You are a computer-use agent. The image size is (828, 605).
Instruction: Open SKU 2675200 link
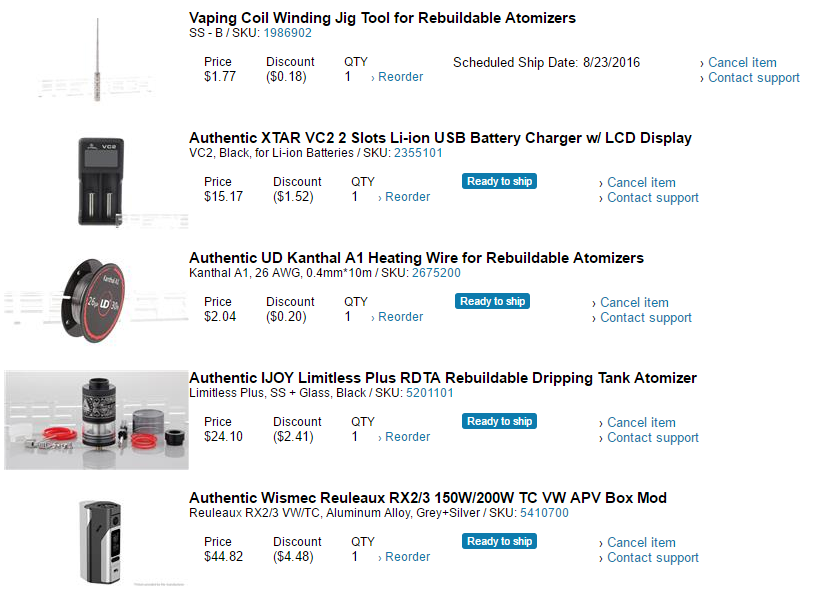436,273
